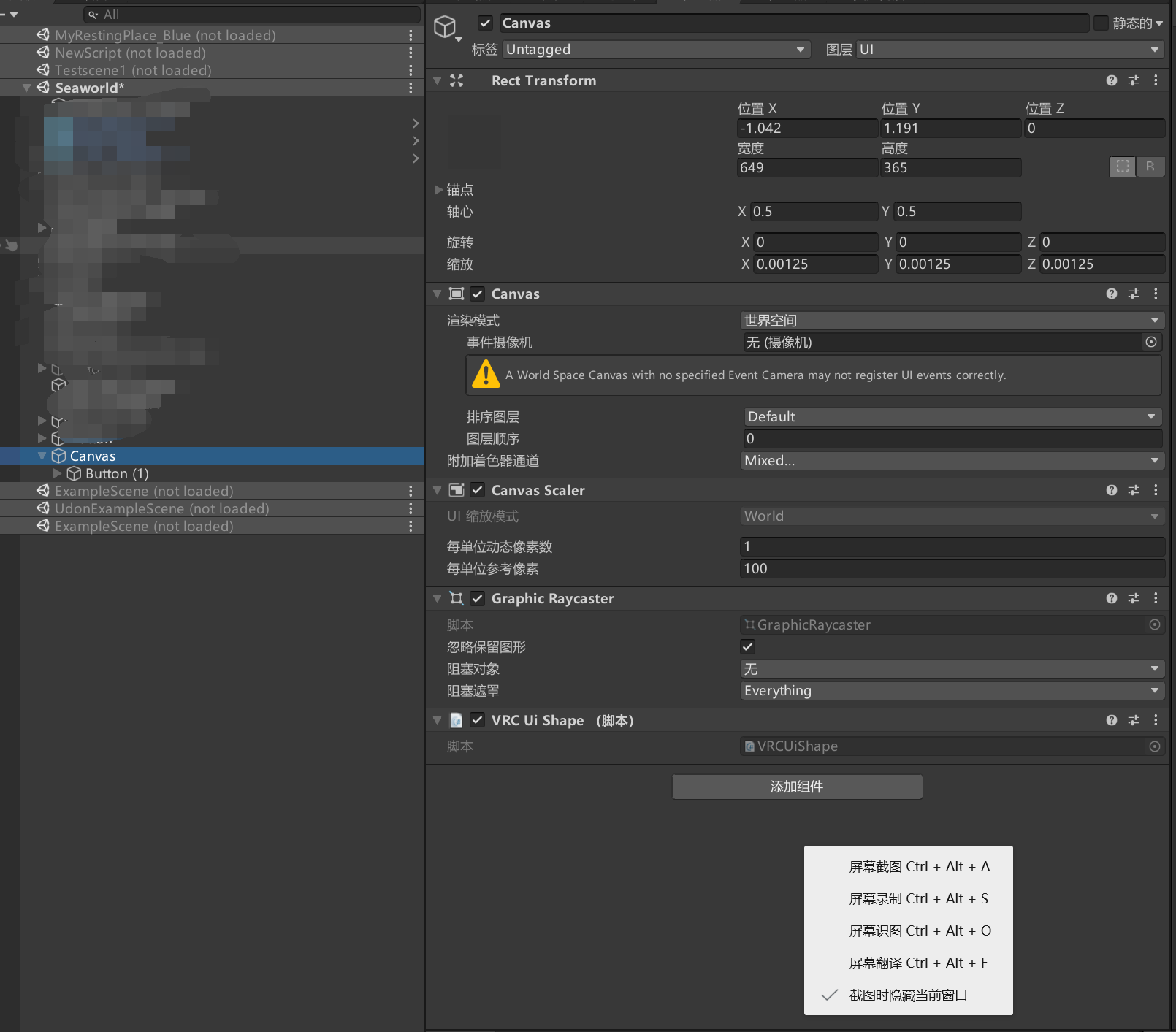Open blocking objects 无 dropdown
1176x1032 pixels.
(x=952, y=669)
